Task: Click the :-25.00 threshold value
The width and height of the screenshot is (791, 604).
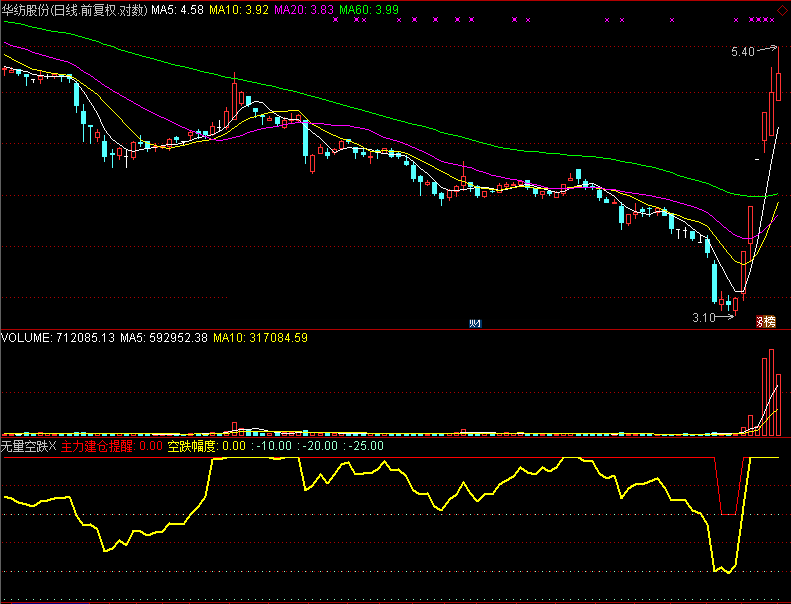Action: pyautogui.click(x=364, y=446)
